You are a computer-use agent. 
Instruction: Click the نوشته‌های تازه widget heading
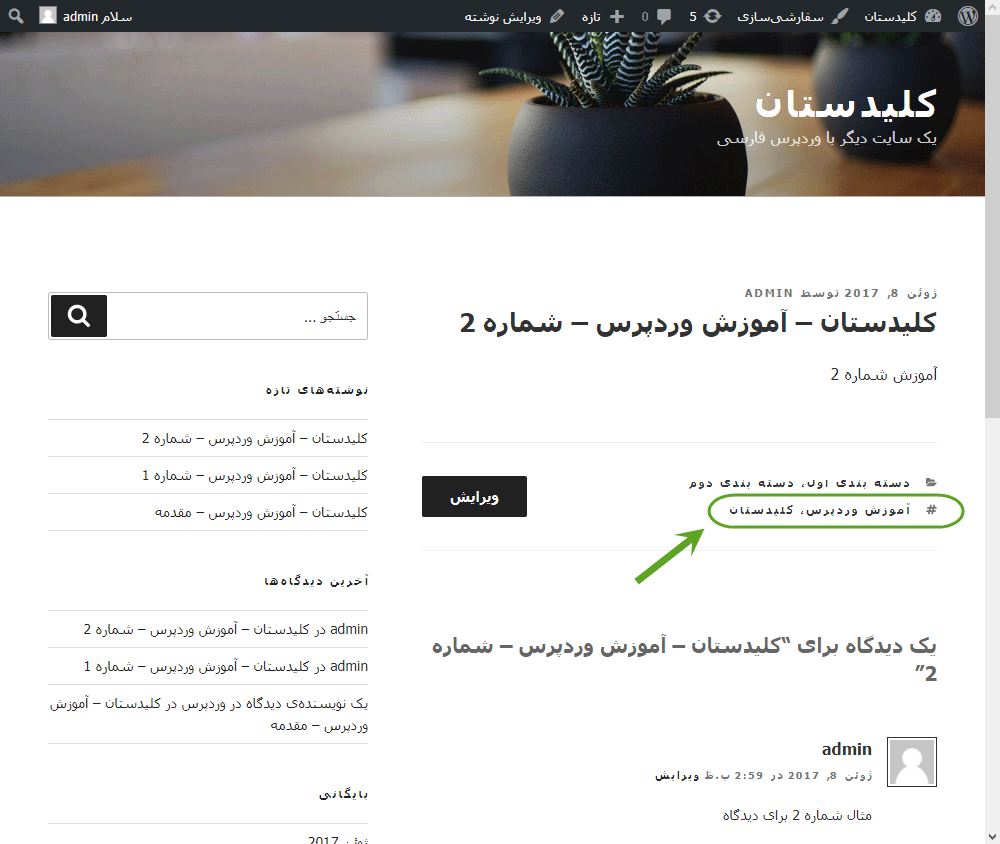pyautogui.click(x=317, y=389)
